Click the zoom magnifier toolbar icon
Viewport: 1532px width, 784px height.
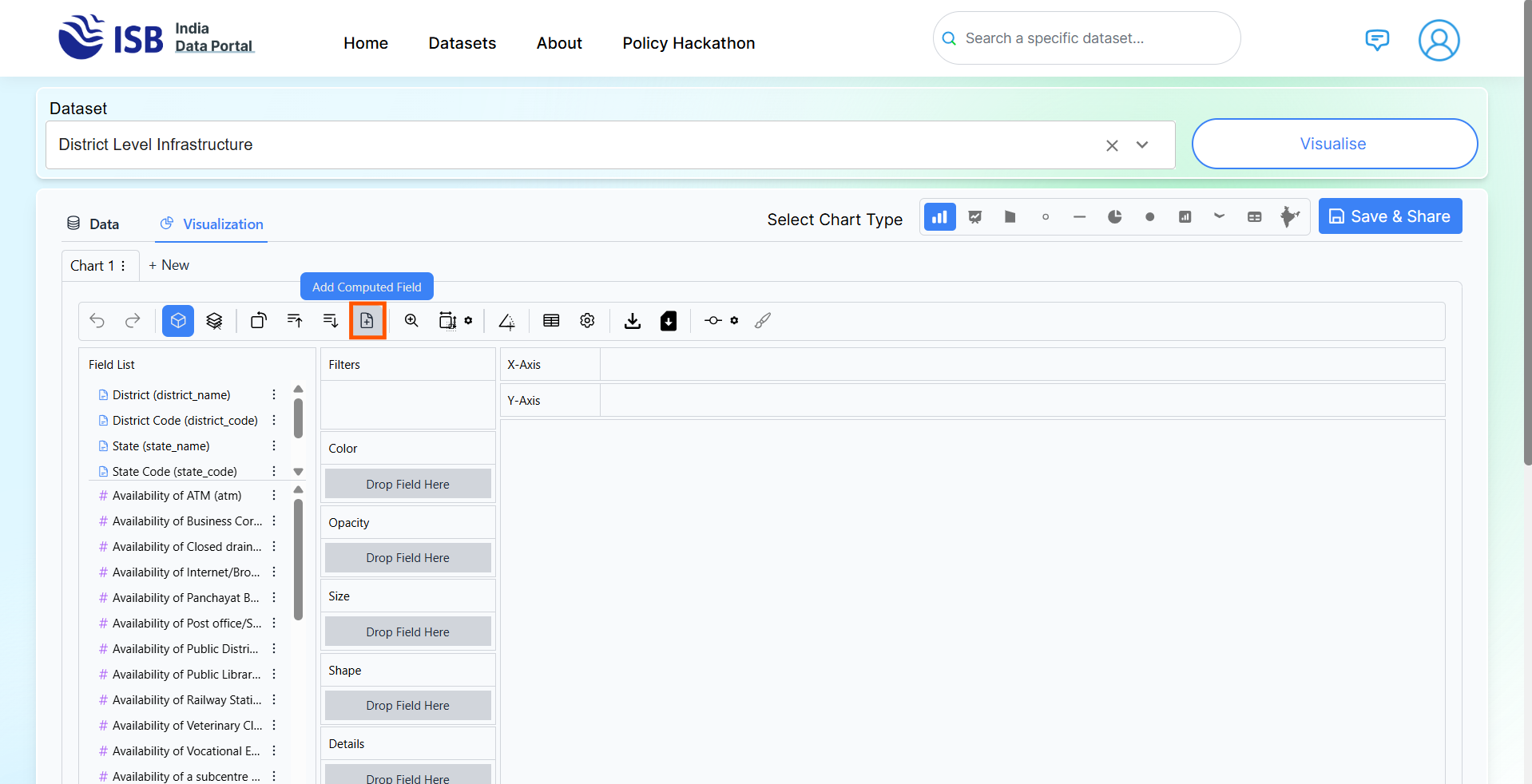click(411, 321)
